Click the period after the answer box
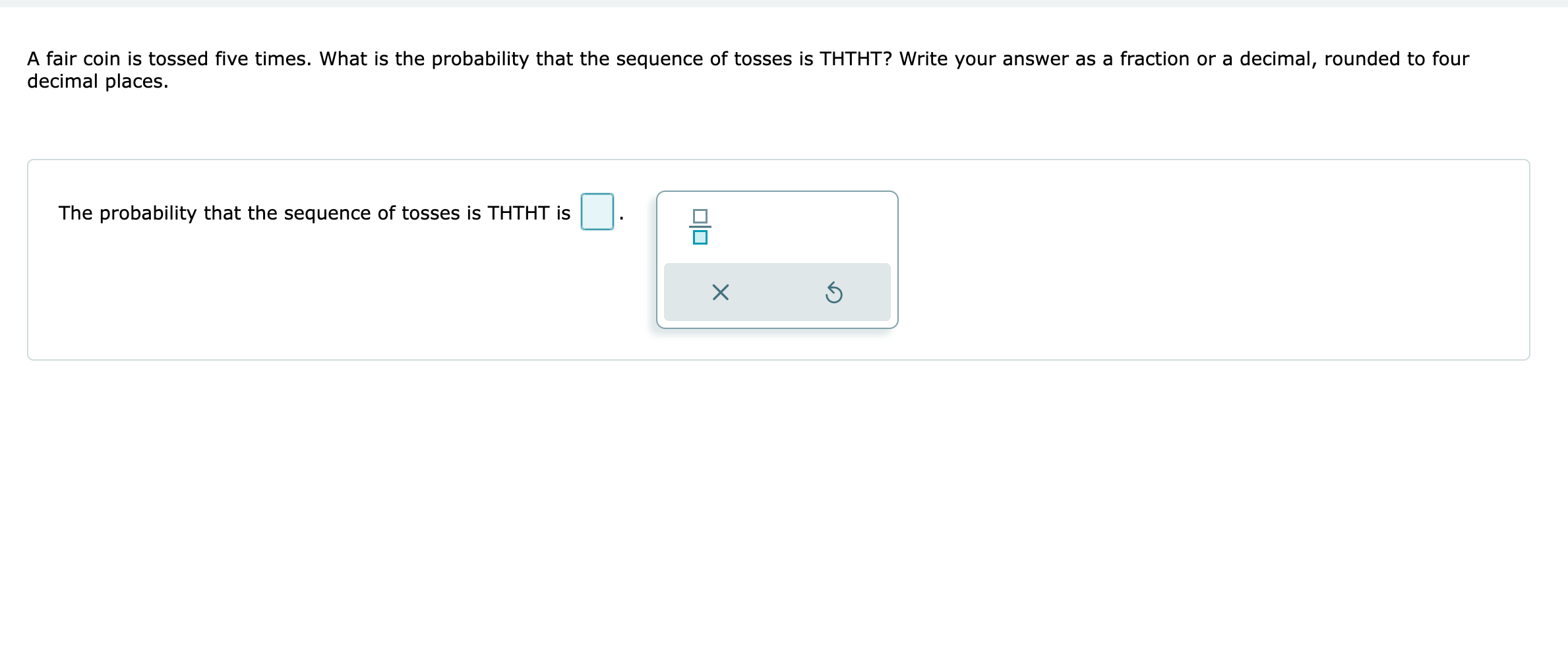Screen dimensions: 1568x656 [x=622, y=216]
